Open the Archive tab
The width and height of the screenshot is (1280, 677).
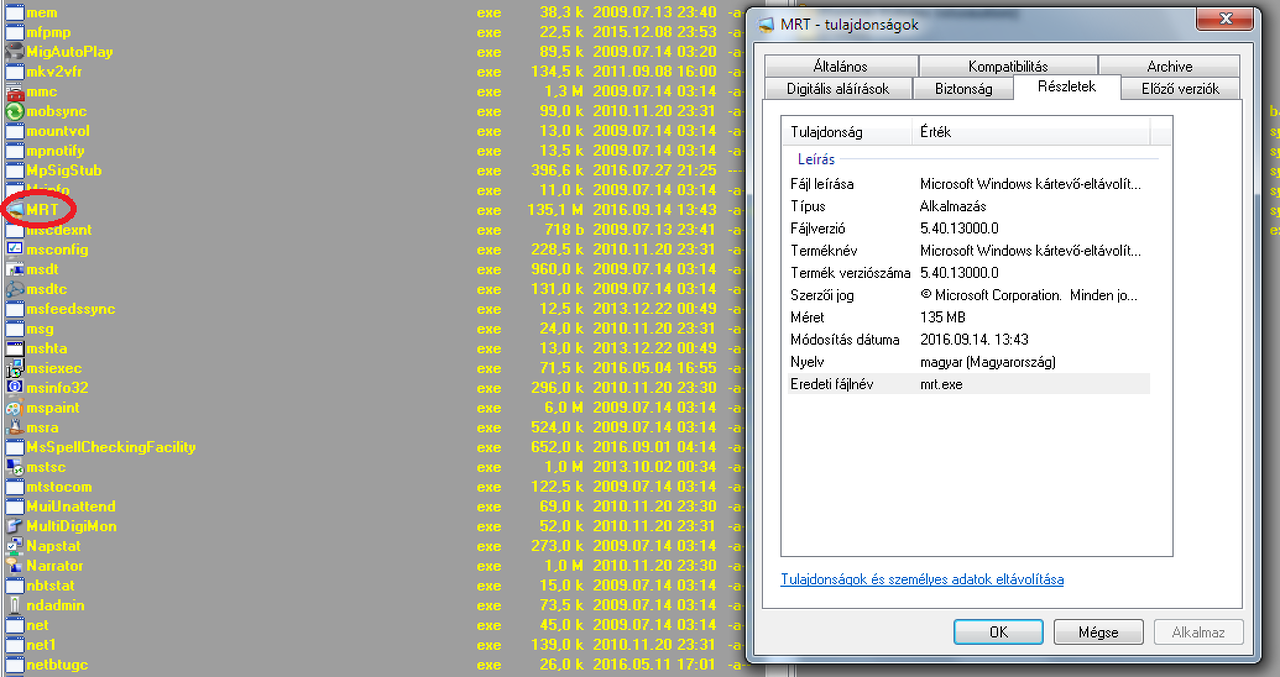(1169, 66)
